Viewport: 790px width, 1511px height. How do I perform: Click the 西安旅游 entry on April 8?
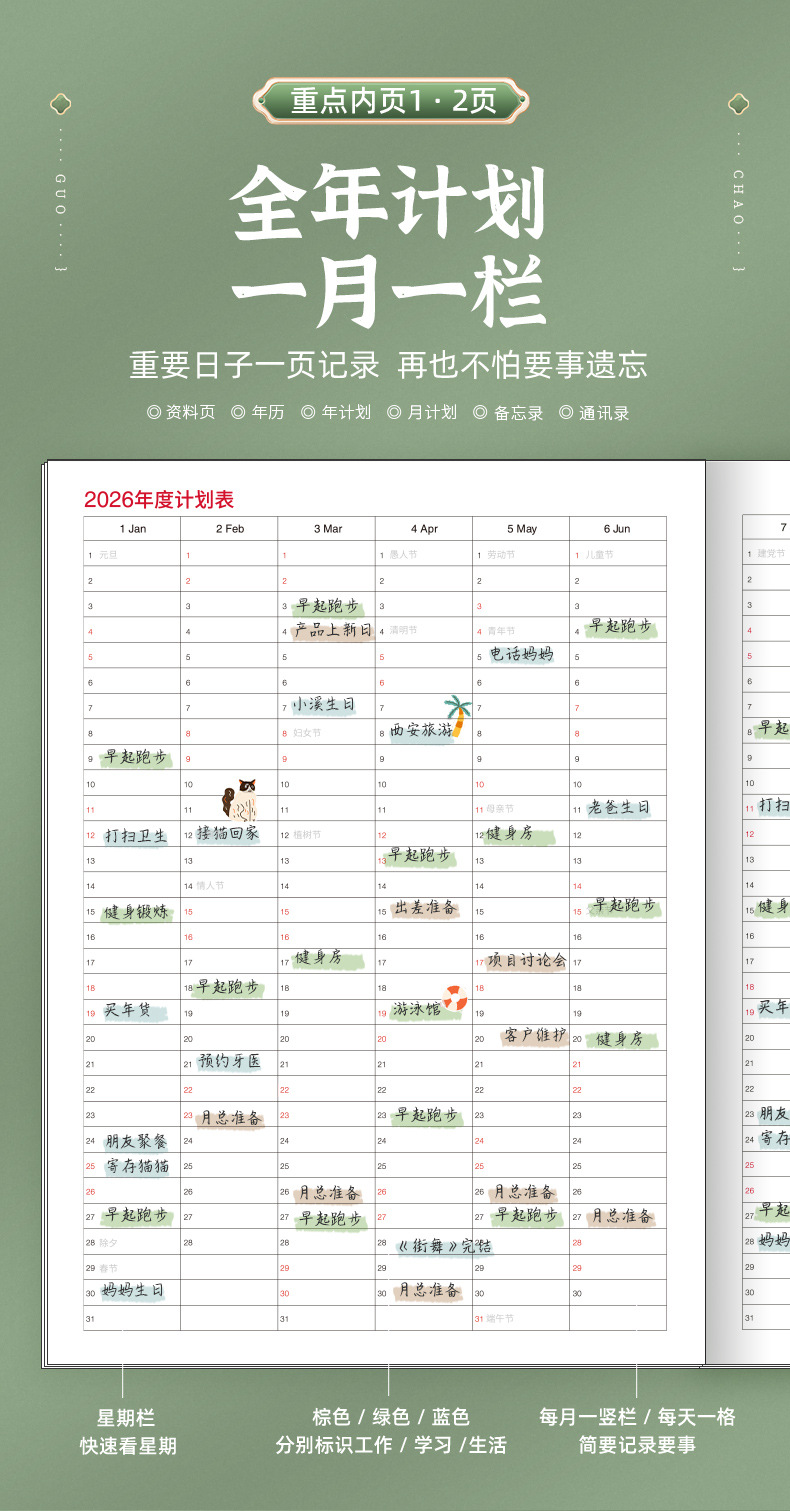(420, 731)
